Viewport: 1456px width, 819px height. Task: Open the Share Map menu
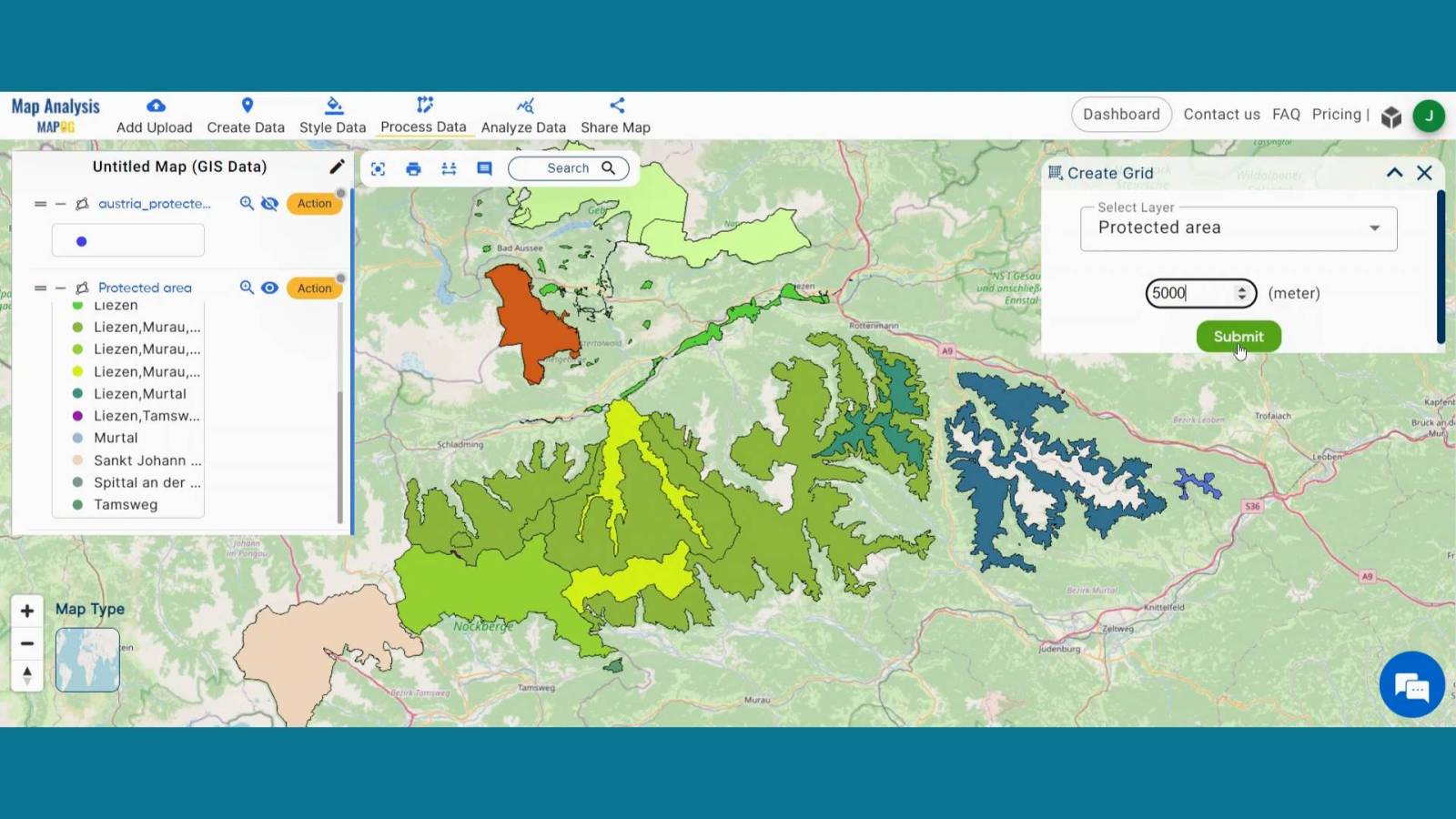pos(615,116)
